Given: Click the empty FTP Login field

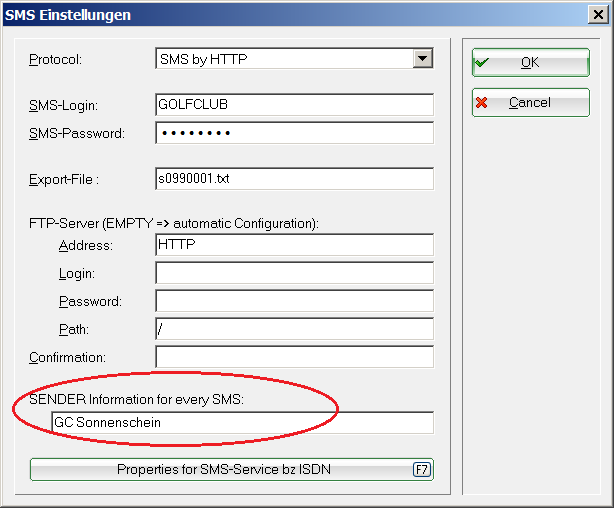Looking at the screenshot, I should [294, 273].
